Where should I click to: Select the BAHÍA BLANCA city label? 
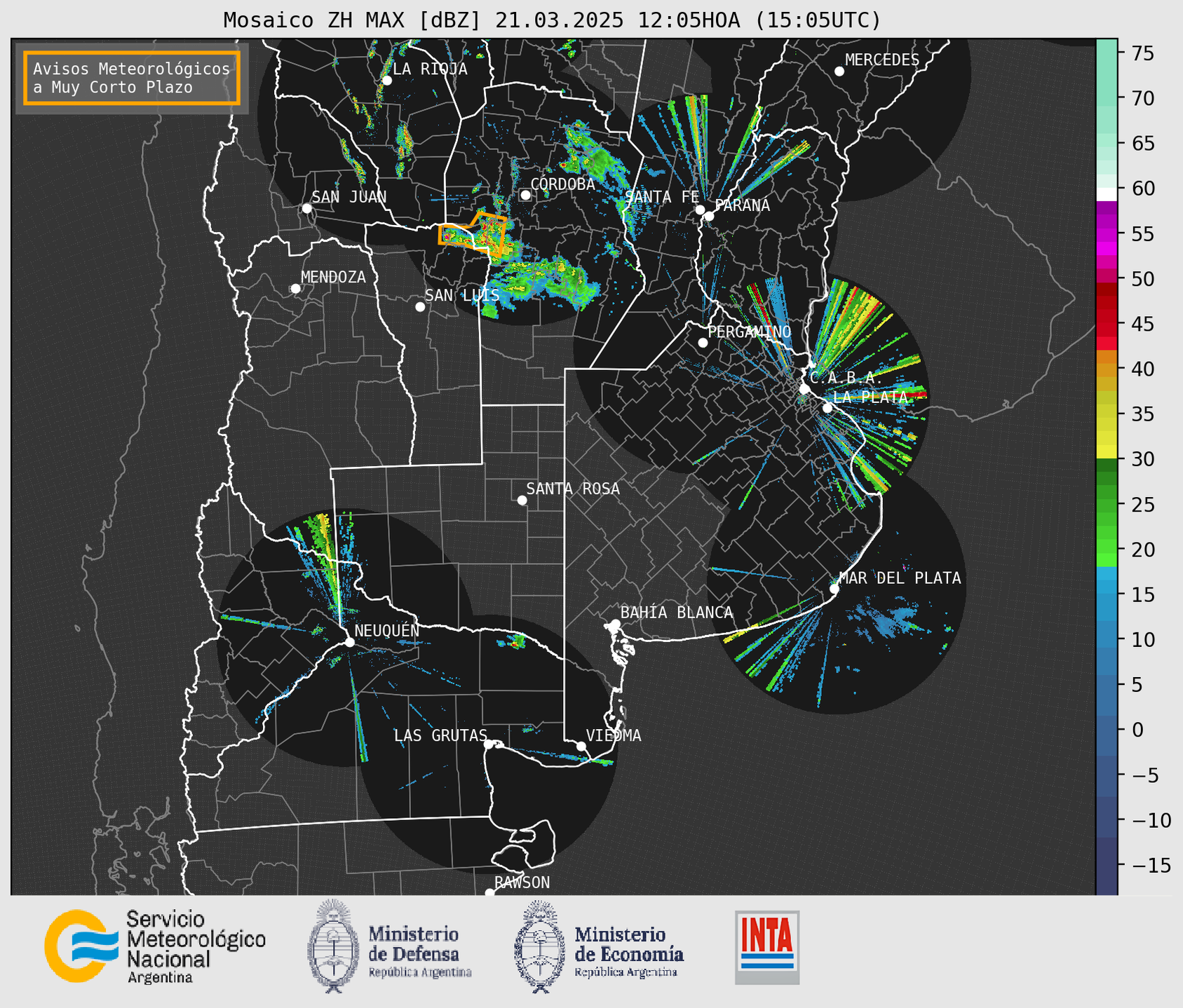click(677, 613)
